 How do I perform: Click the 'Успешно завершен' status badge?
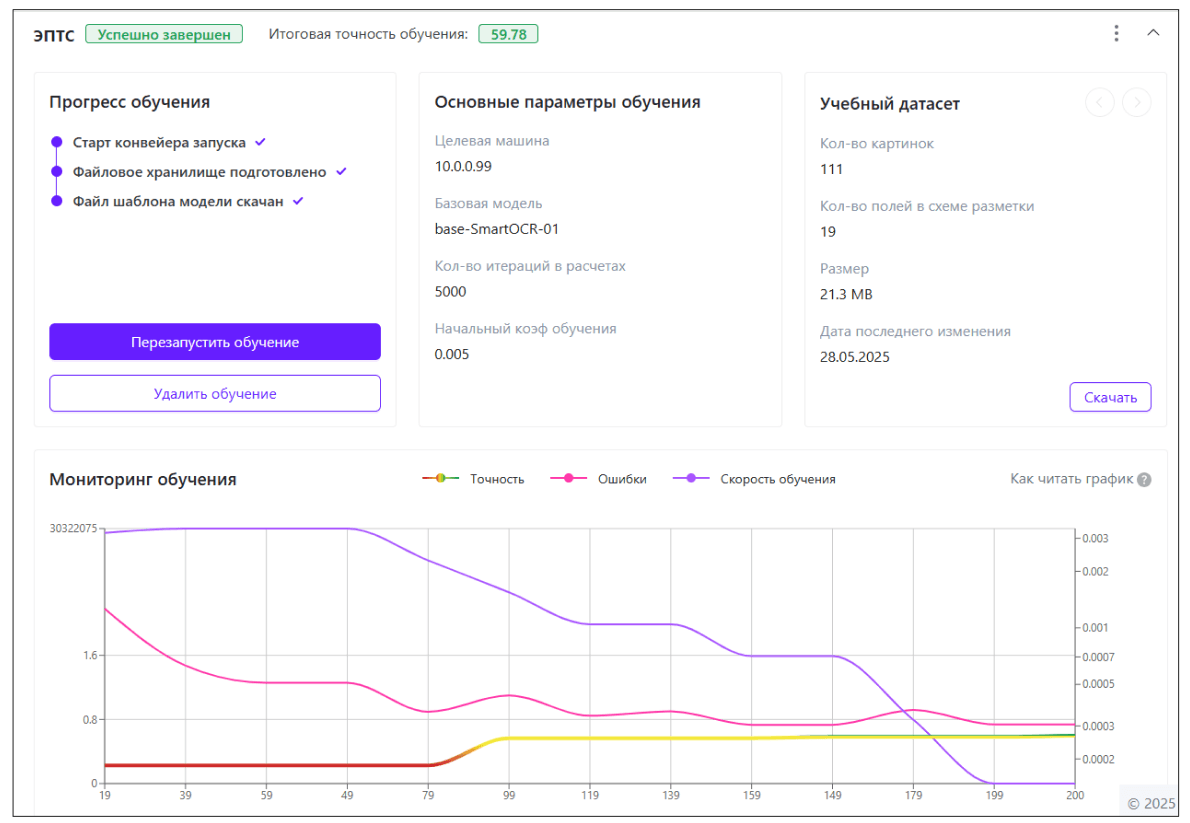point(164,34)
